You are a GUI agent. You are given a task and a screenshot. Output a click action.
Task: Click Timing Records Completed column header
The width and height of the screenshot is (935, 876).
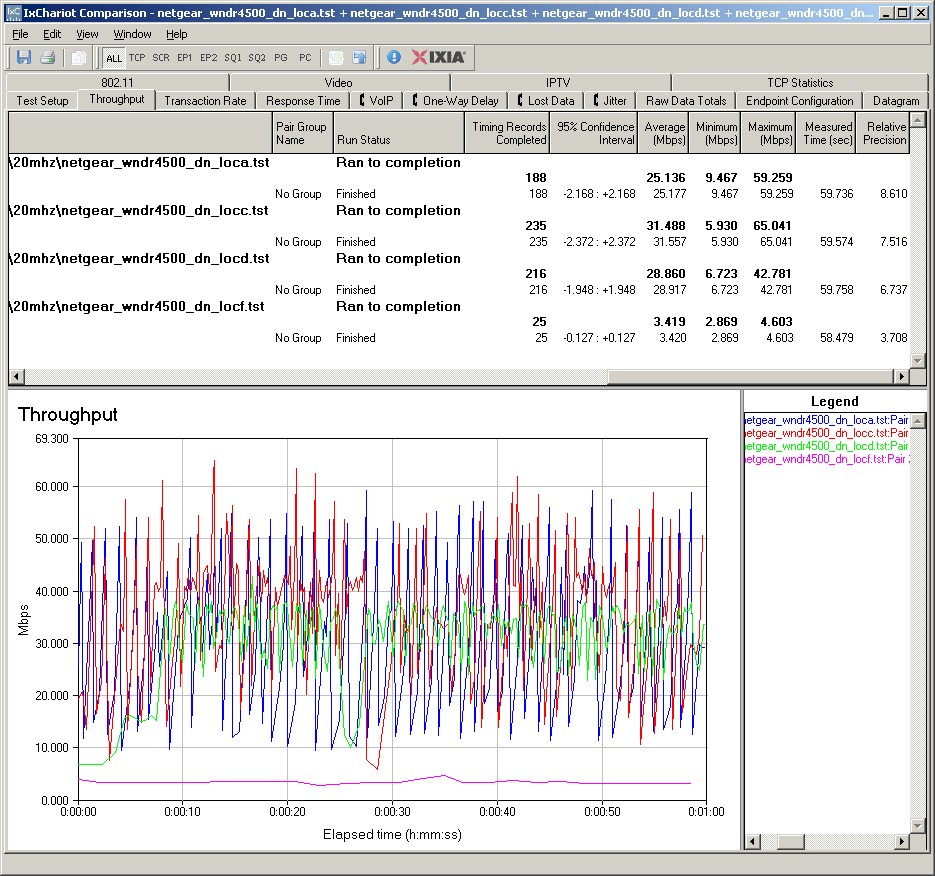(507, 133)
